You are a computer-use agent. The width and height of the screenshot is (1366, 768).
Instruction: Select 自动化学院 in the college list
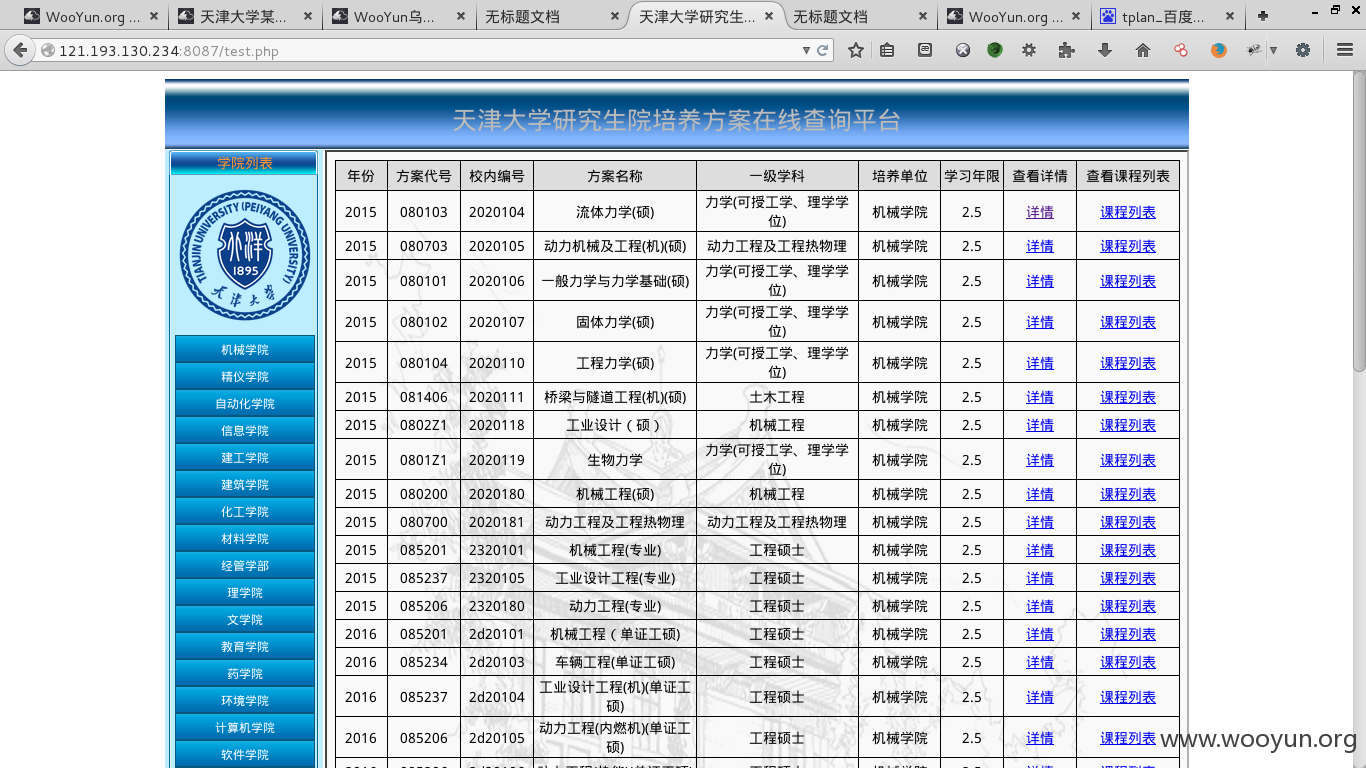(245, 404)
